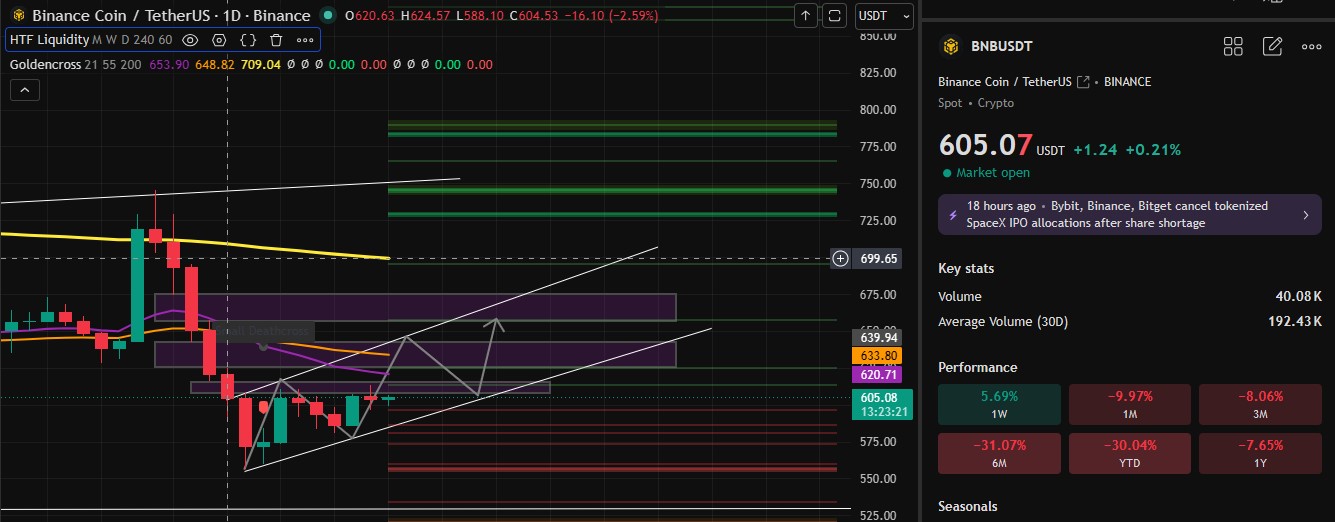Click the −16.10 (−2.59%) change value
1335x522 pixels.
tap(611, 16)
